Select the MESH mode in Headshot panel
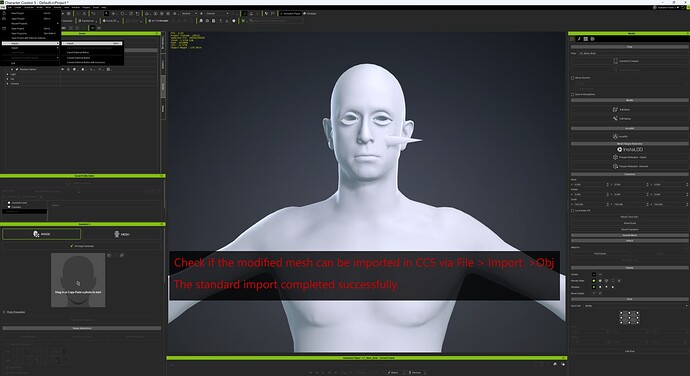Screen dimensions: 690x376 pyautogui.click(x=121, y=234)
